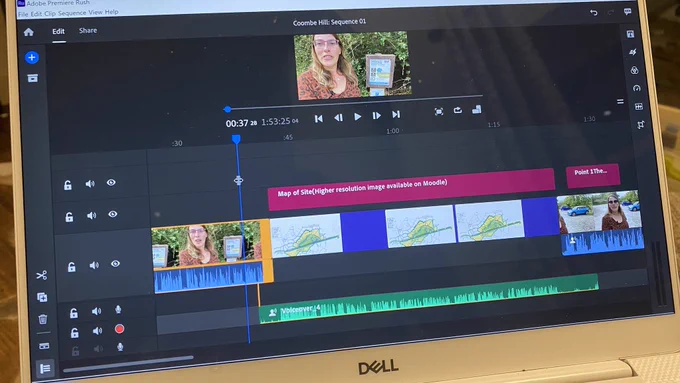The image size is (680, 383).
Task: Hide the main video track with eye icon
Action: pyautogui.click(x=115, y=263)
